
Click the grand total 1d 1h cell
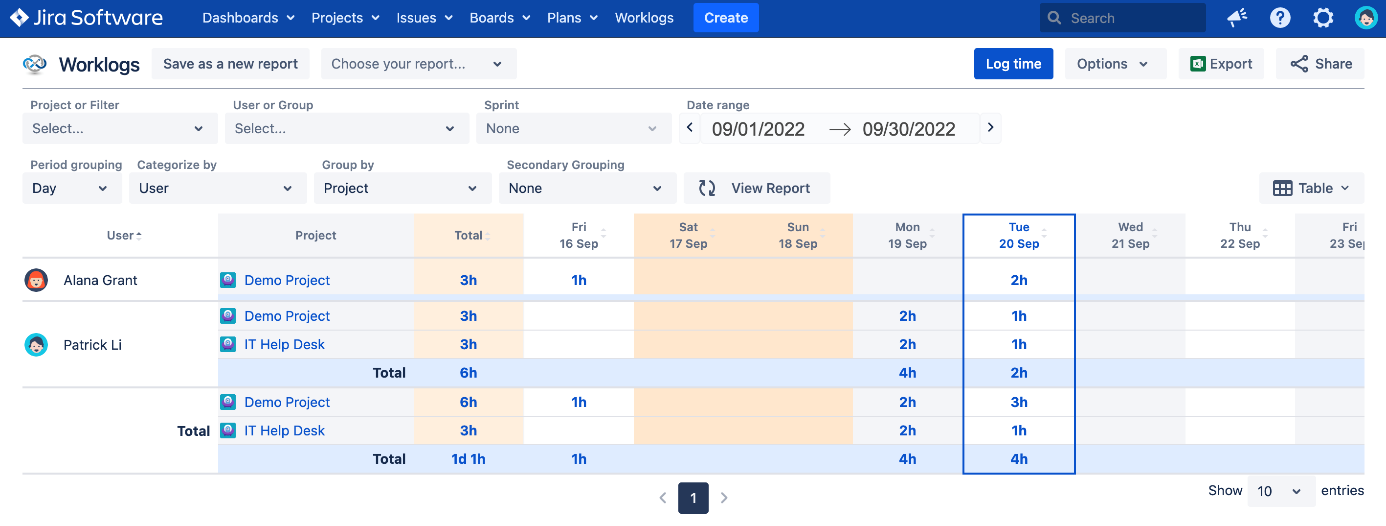coord(468,459)
